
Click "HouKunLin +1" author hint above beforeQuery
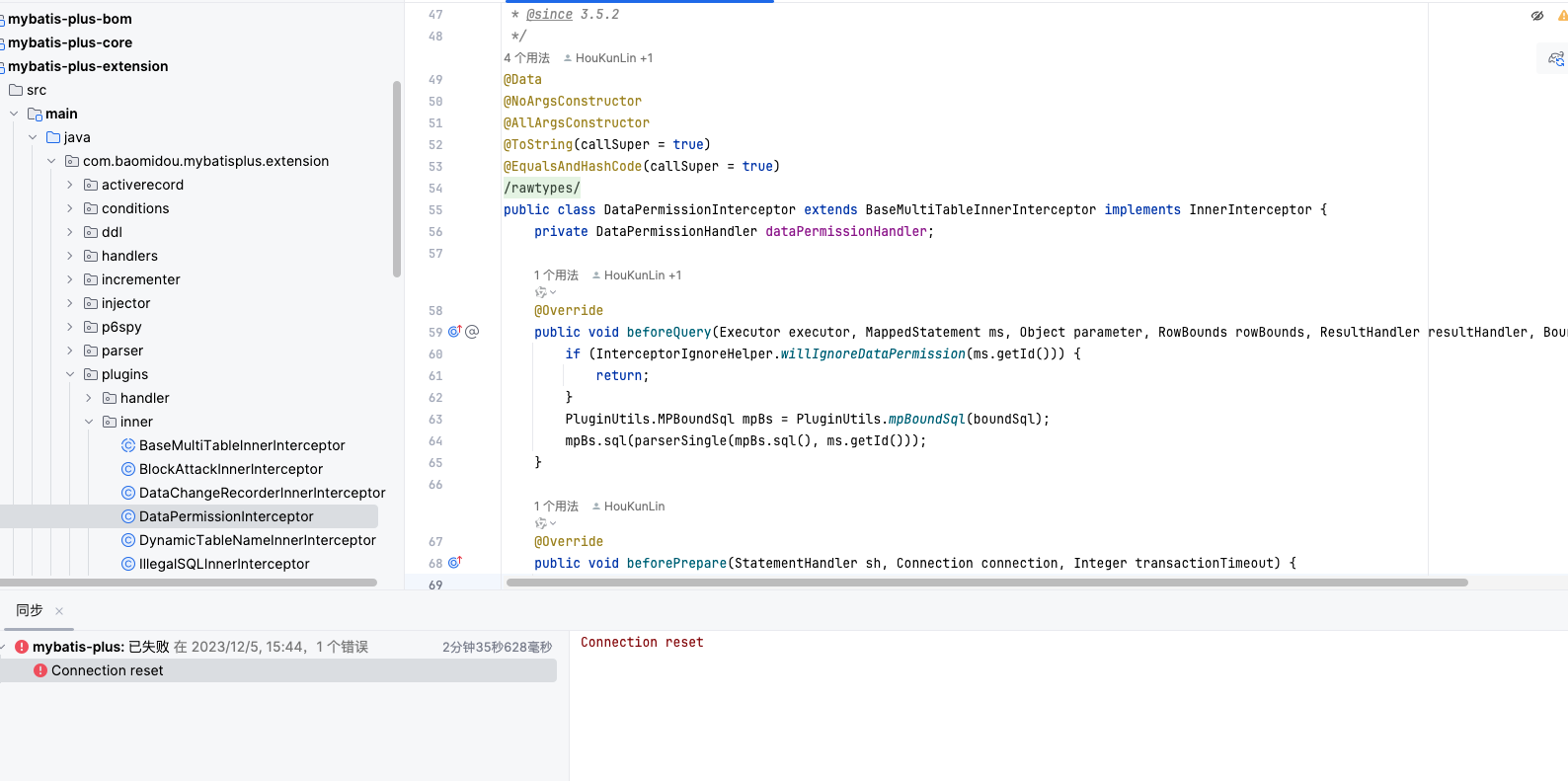coord(637,275)
